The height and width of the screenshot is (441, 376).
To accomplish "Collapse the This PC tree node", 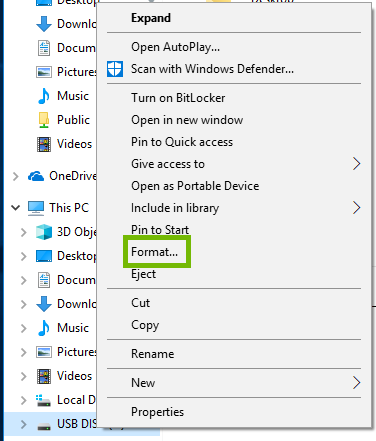I will coord(15,208).
